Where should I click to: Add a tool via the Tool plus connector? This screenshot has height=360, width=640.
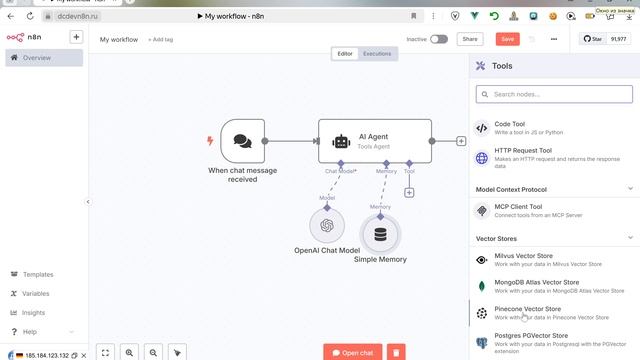coord(409,193)
